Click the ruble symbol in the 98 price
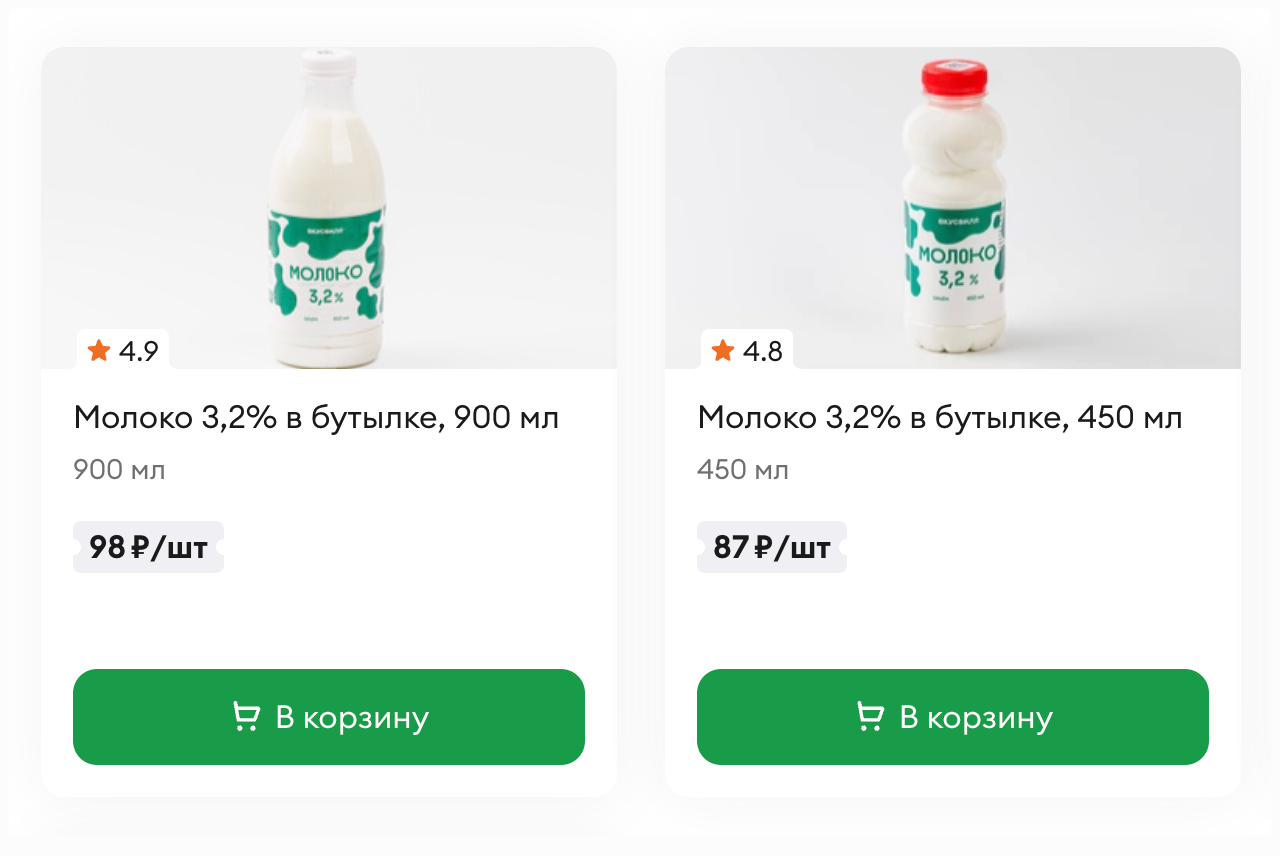The image size is (1280, 856). point(139,547)
